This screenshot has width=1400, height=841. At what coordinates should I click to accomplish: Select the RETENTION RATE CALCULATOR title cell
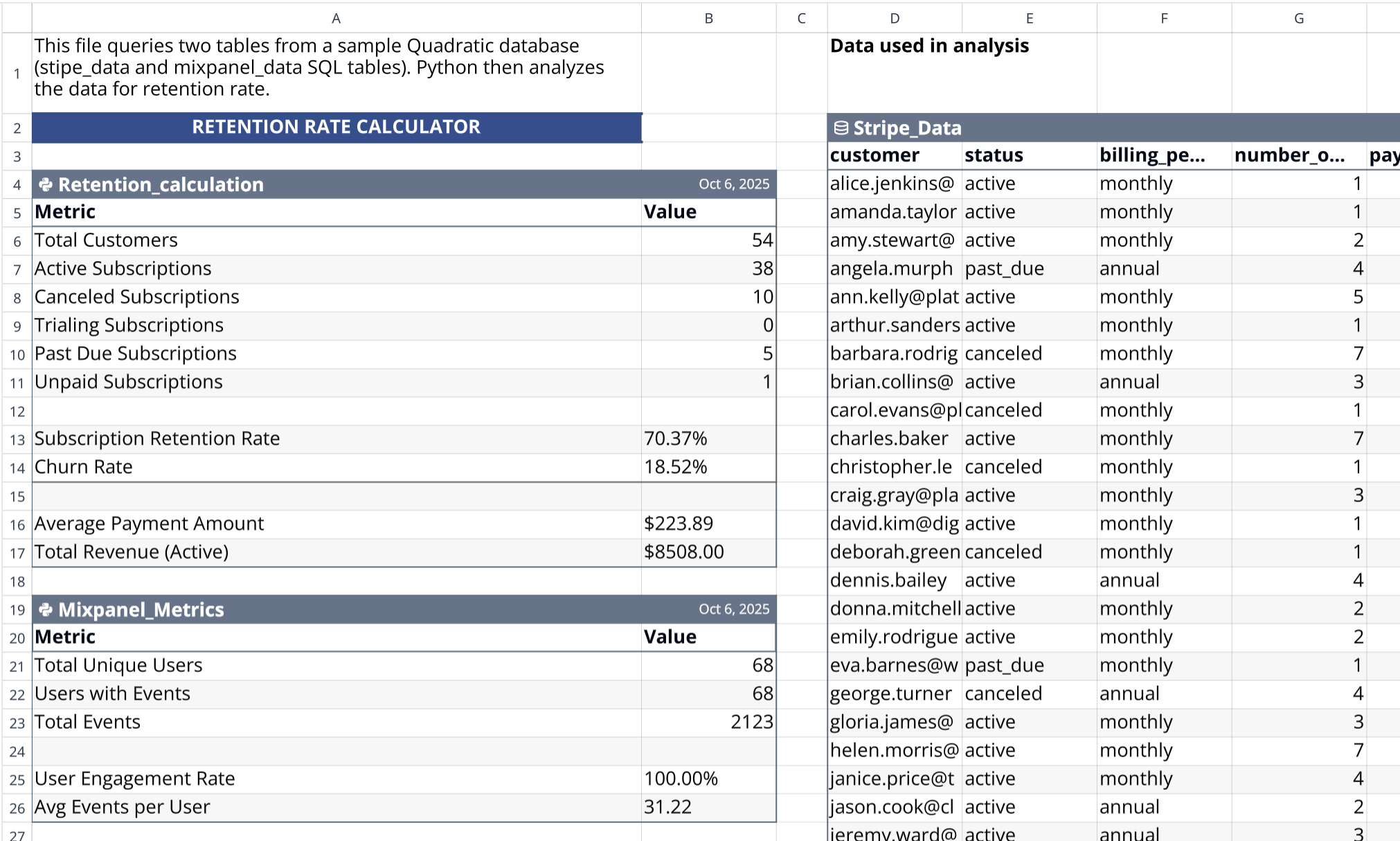point(336,127)
